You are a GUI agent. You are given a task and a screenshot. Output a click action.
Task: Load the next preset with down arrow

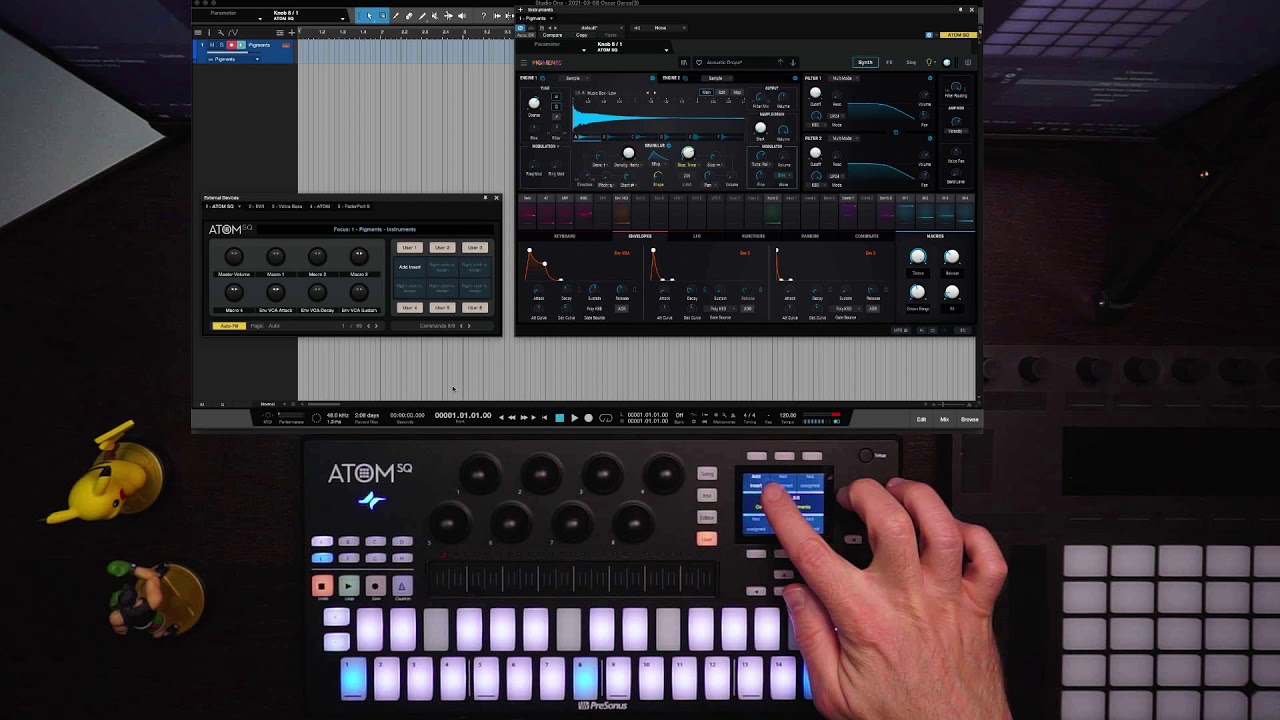tap(793, 63)
